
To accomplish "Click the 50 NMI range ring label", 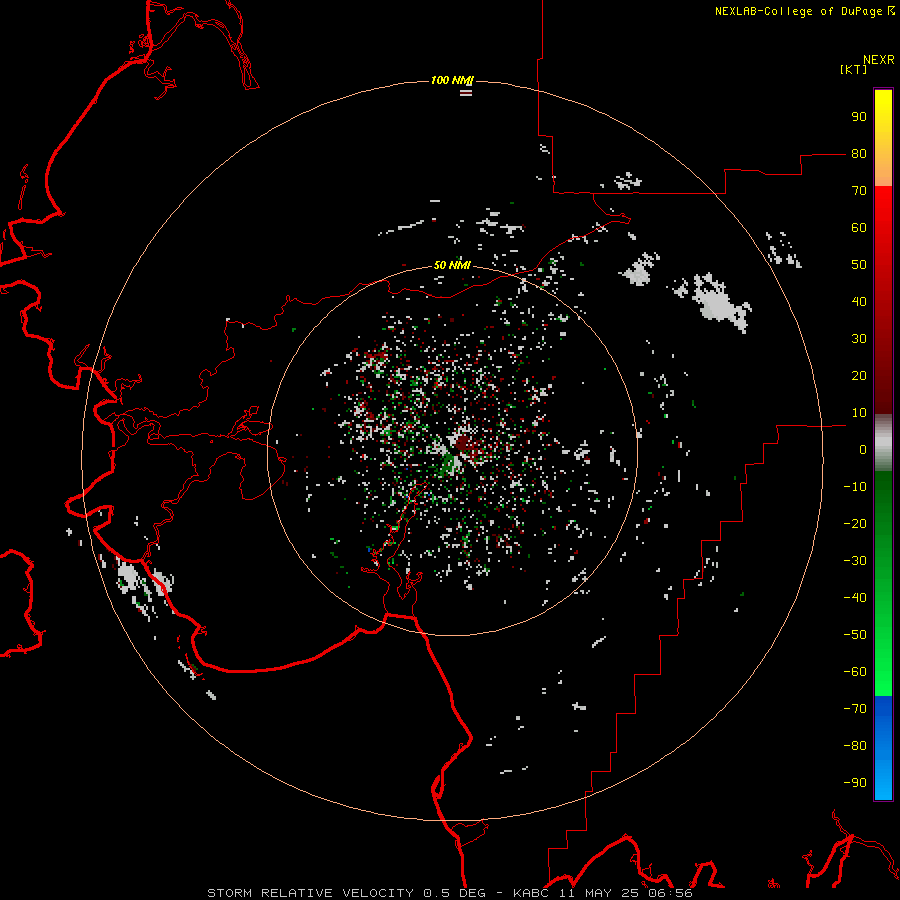I will coord(452,265).
